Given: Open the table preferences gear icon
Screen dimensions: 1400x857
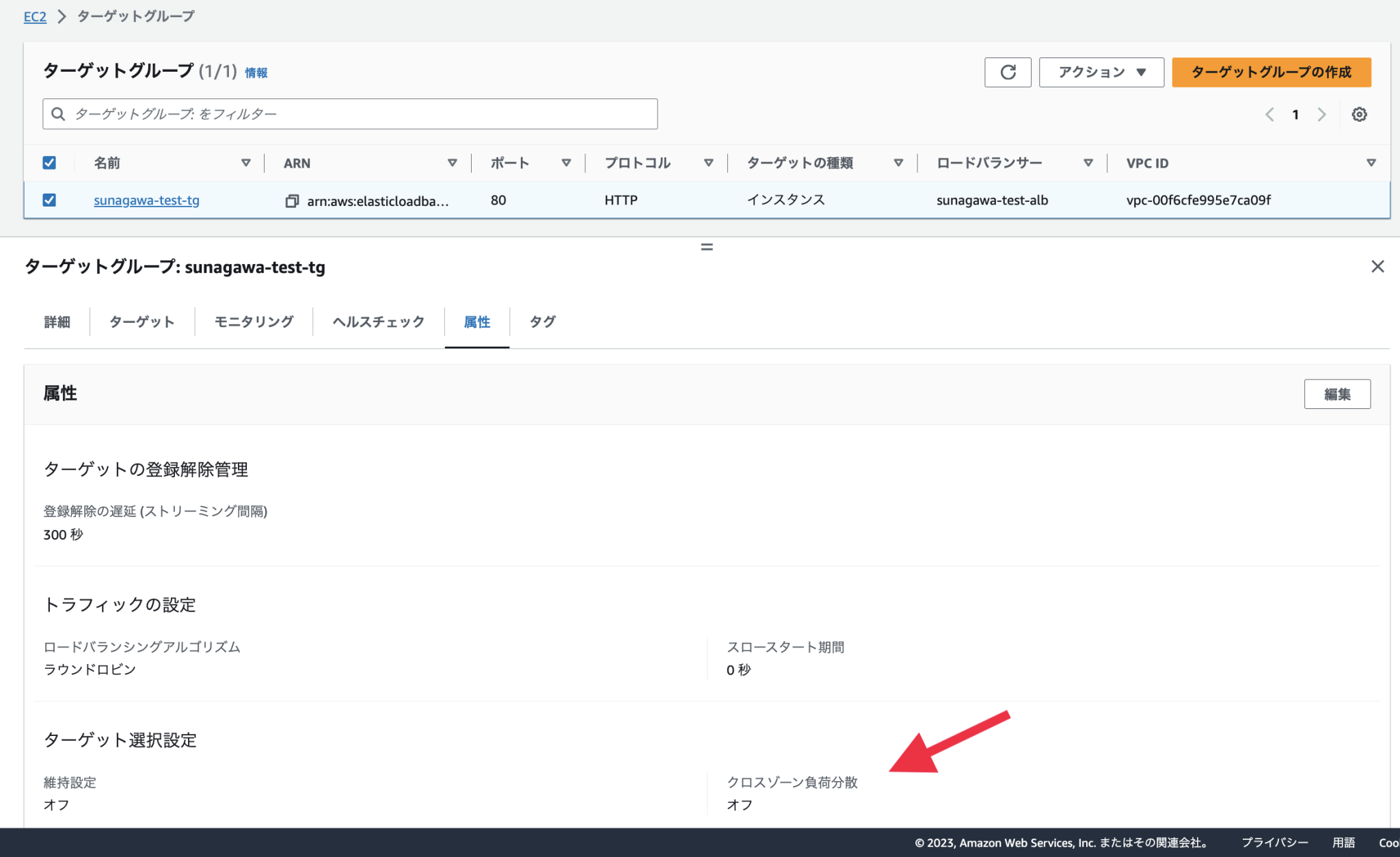Looking at the screenshot, I should click(1359, 114).
